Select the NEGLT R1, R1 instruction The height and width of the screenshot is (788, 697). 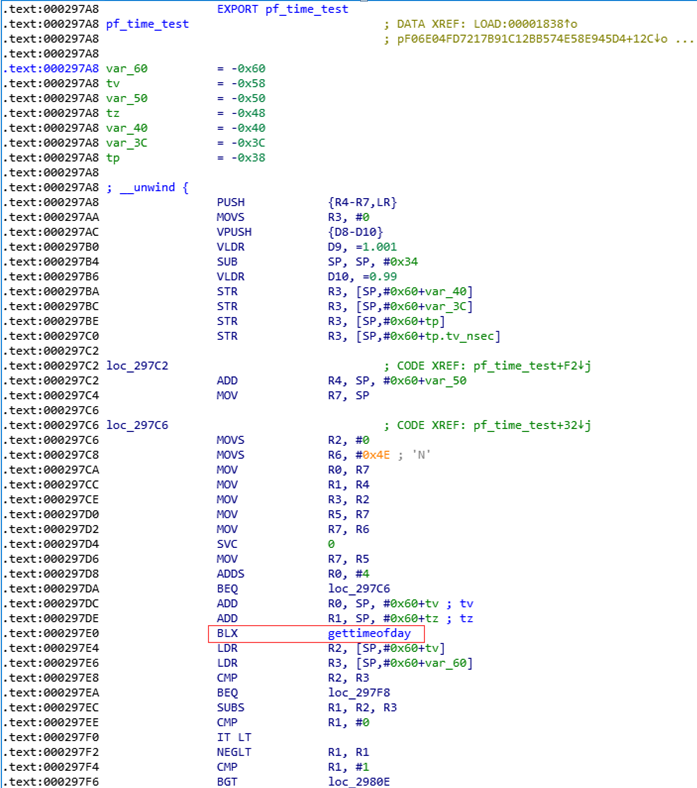[293, 752]
